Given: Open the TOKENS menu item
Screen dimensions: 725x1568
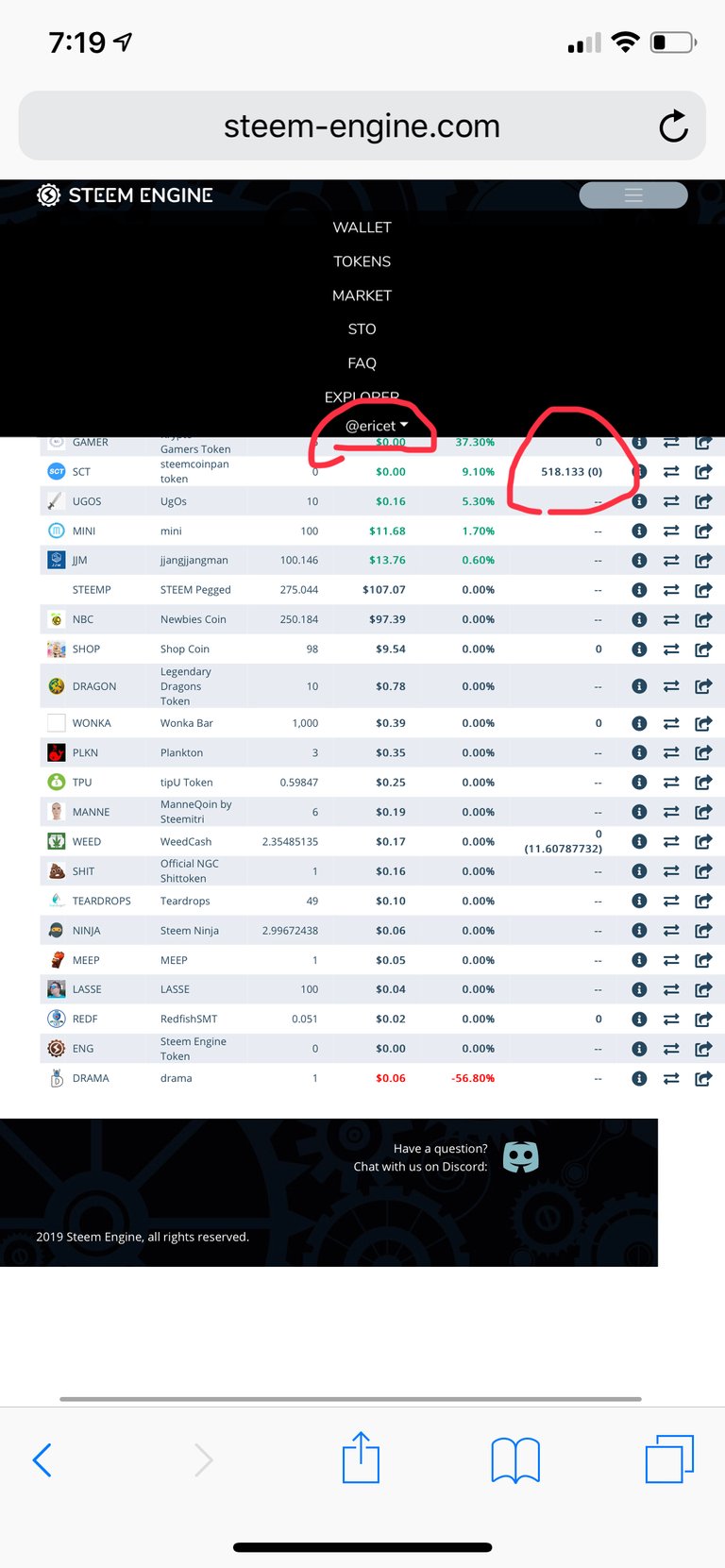Looking at the screenshot, I should pyautogui.click(x=362, y=261).
